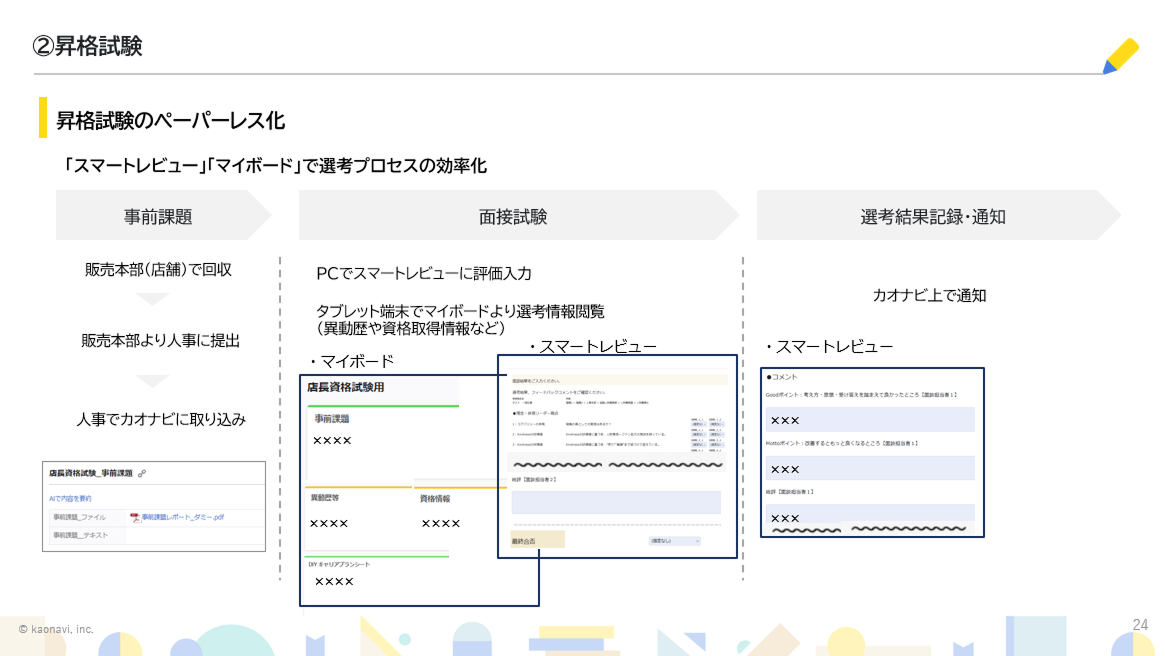Click the text カオナビ上で通知
The image size is (1165, 656).
tap(929, 295)
